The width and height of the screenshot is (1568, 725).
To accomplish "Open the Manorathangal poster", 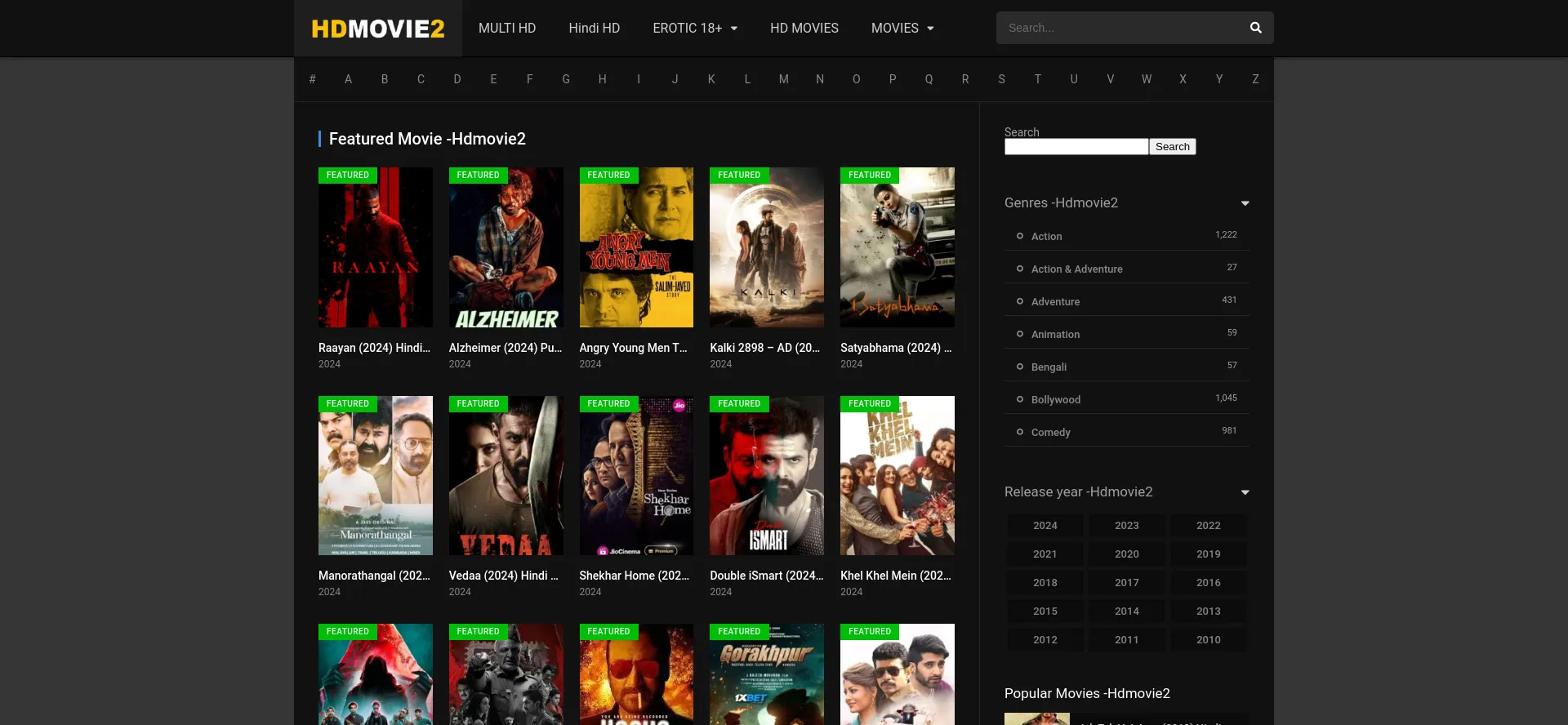I will 376,476.
